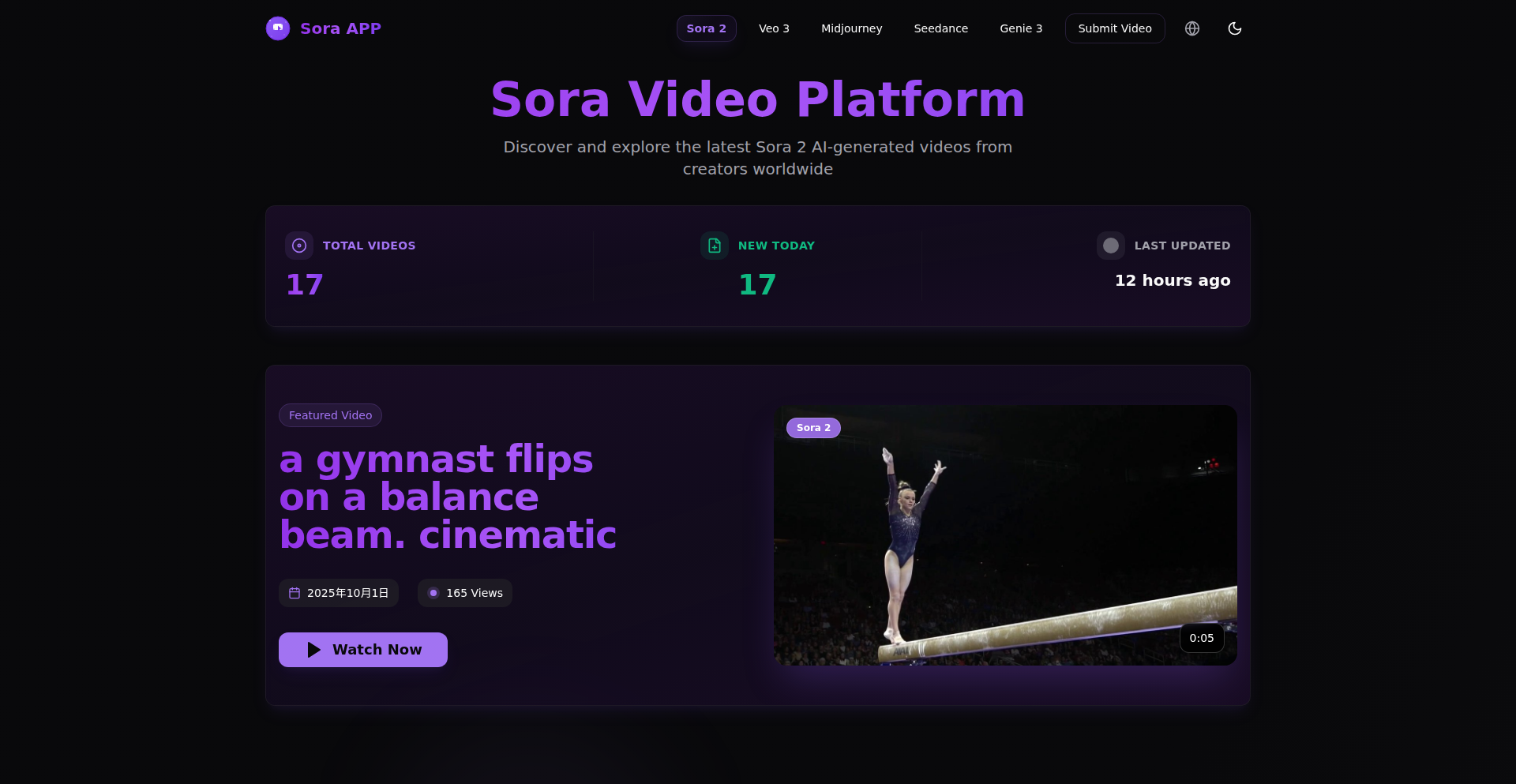Click the calendar icon beside the date
1516x784 pixels.
coord(295,593)
